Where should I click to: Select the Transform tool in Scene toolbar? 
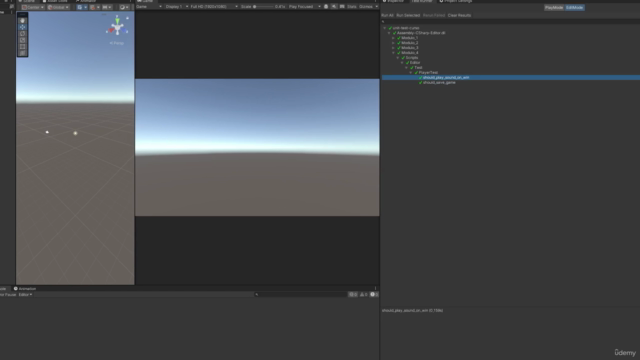(22, 53)
